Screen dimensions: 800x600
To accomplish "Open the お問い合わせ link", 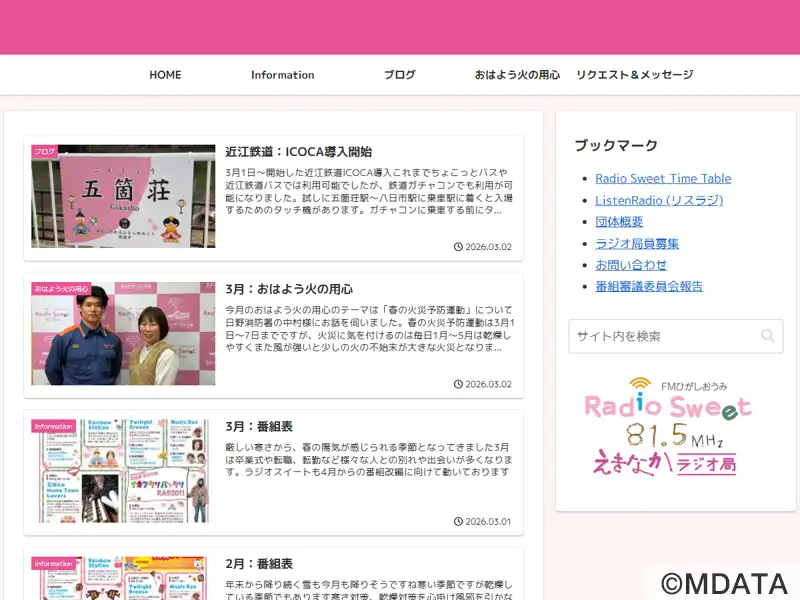I will (631, 265).
